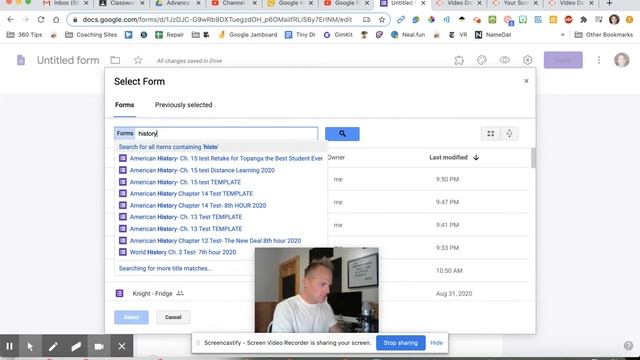Open the Repair bookmark
The image size is (640, 360).
coord(169,35)
